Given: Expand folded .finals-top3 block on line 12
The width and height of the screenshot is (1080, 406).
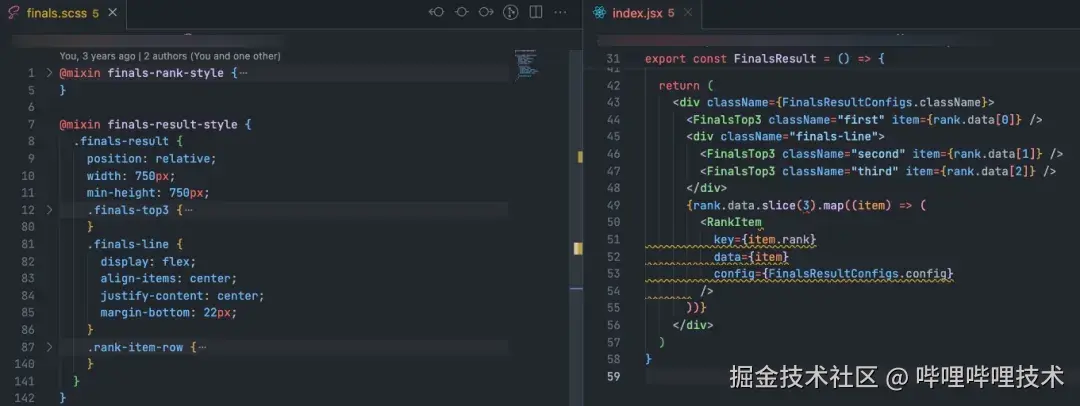Looking at the screenshot, I should tap(49, 210).
